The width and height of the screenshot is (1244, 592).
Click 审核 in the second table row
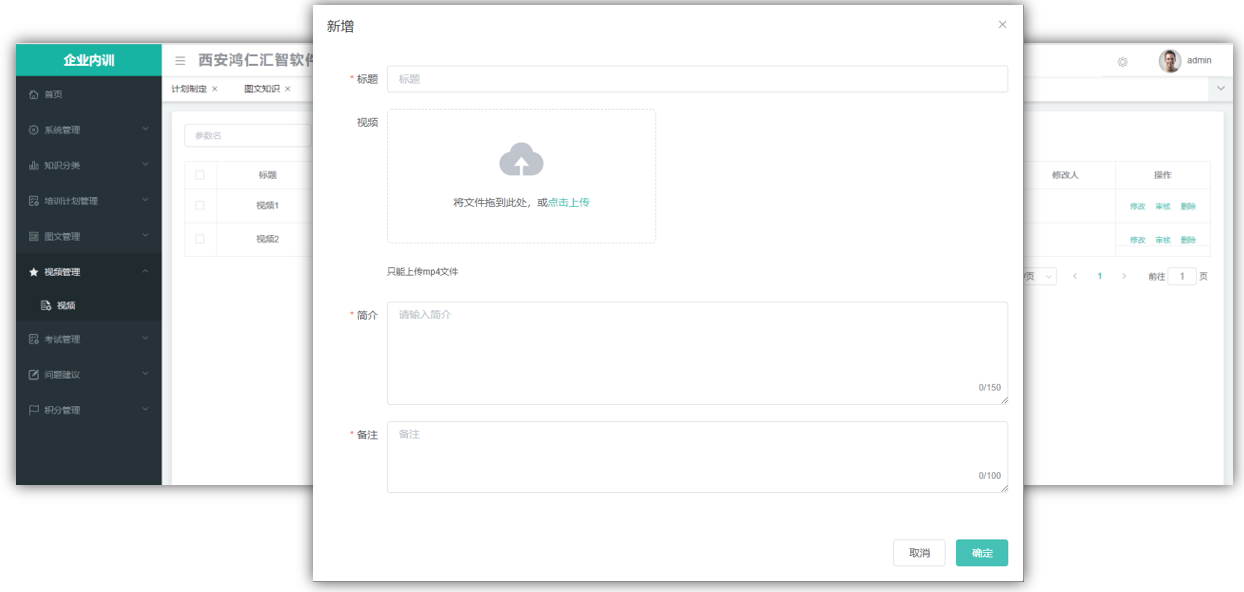[1163, 240]
